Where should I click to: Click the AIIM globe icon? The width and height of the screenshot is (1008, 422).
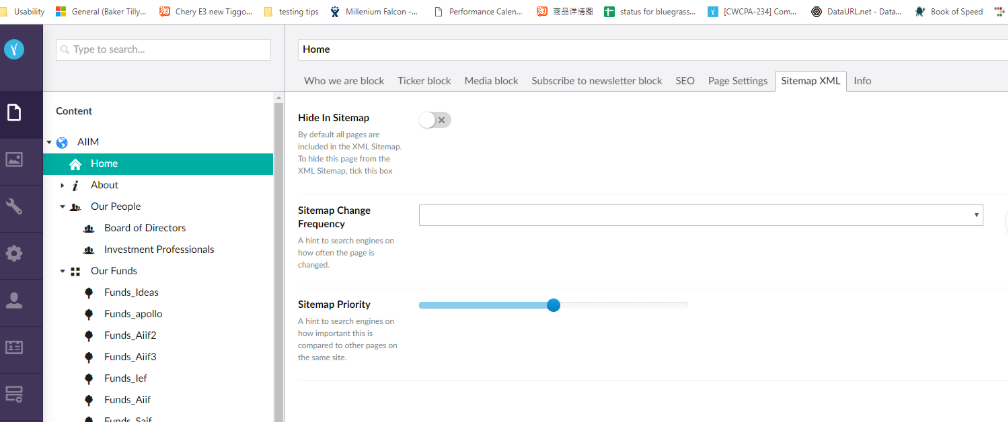click(x=62, y=142)
